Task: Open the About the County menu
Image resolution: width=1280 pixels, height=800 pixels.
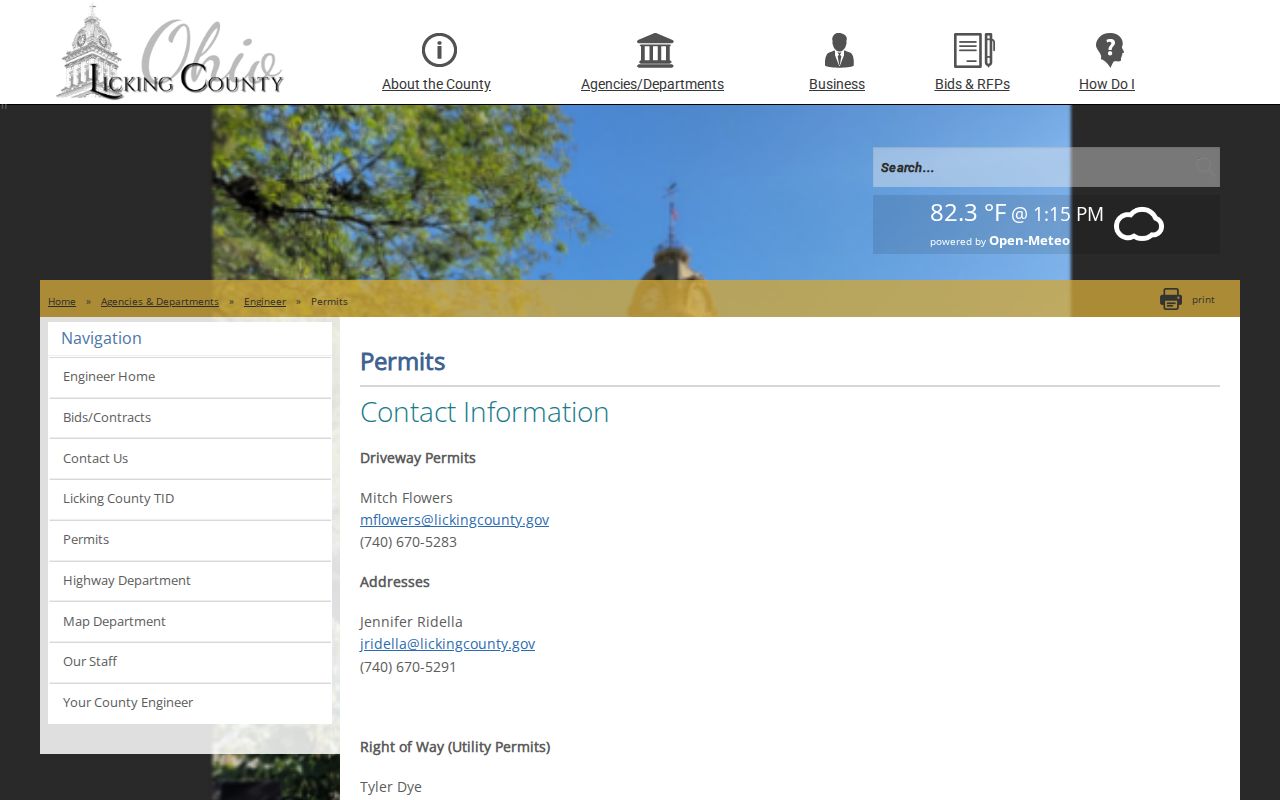Action: pyautogui.click(x=436, y=84)
